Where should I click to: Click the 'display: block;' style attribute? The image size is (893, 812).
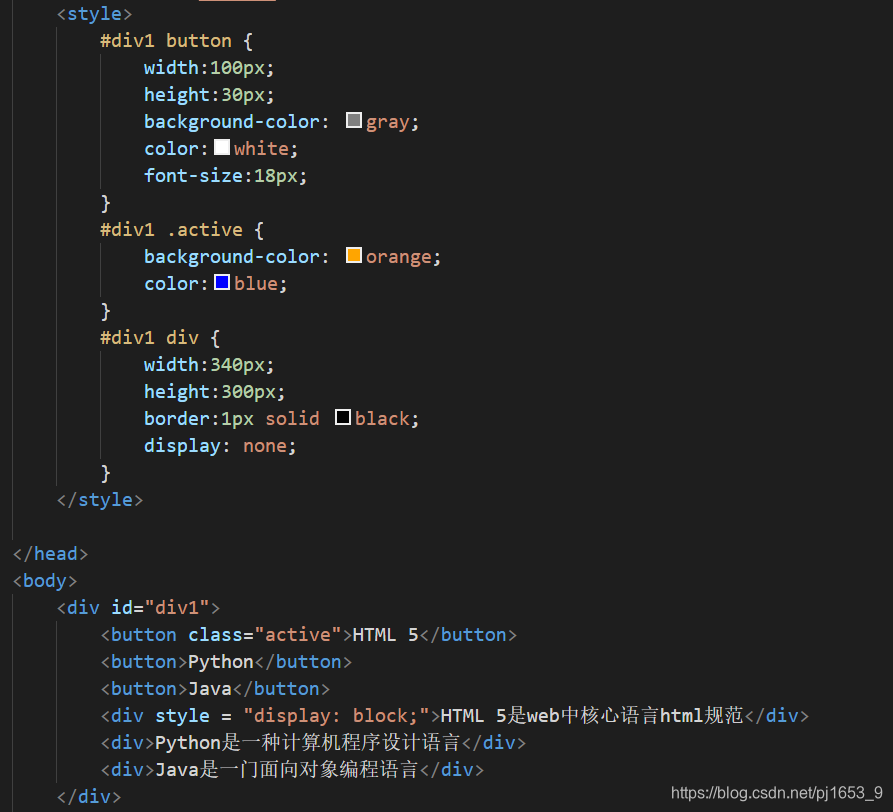point(292,716)
